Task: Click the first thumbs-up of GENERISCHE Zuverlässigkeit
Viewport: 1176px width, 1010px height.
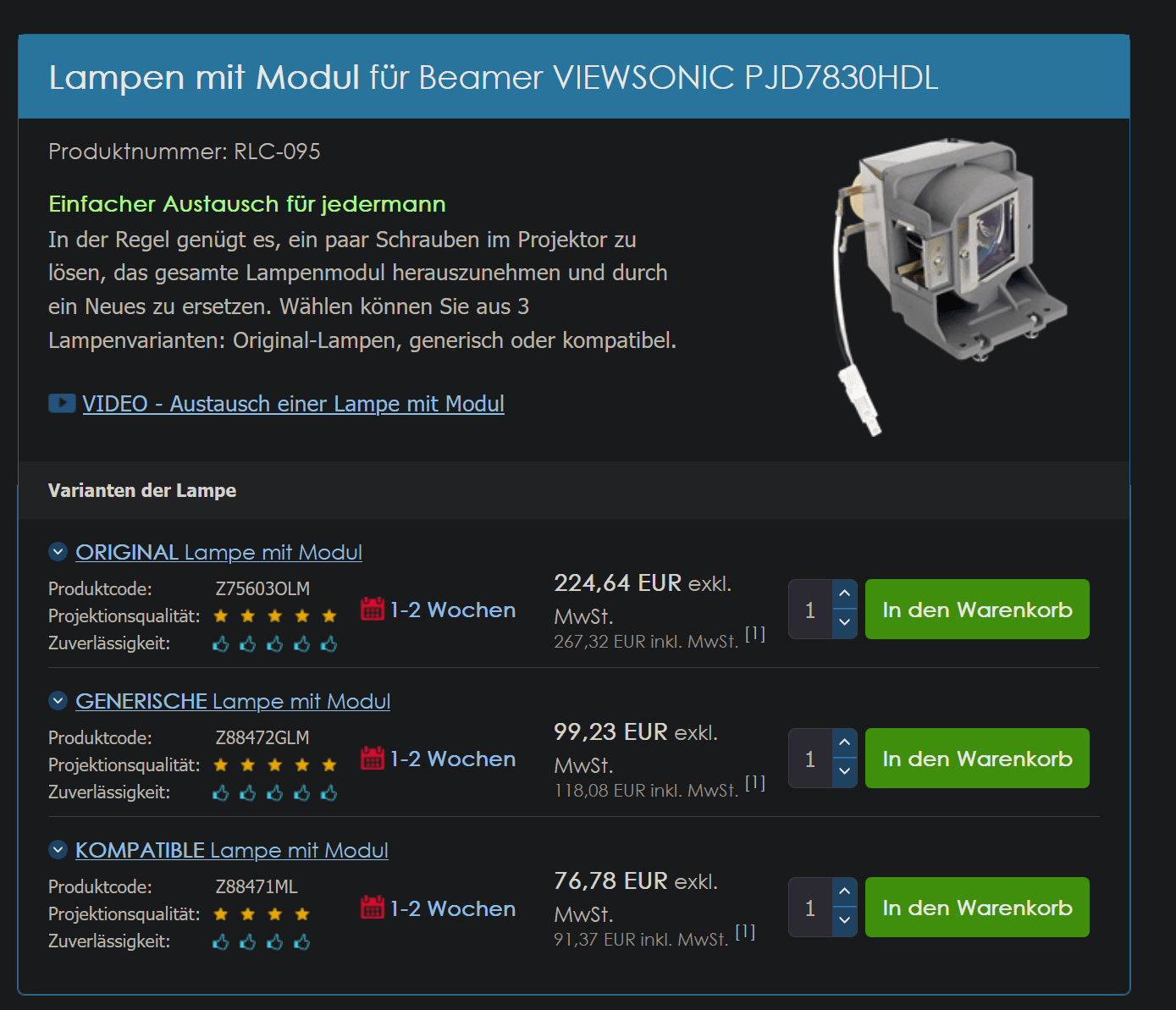Action: point(221,793)
